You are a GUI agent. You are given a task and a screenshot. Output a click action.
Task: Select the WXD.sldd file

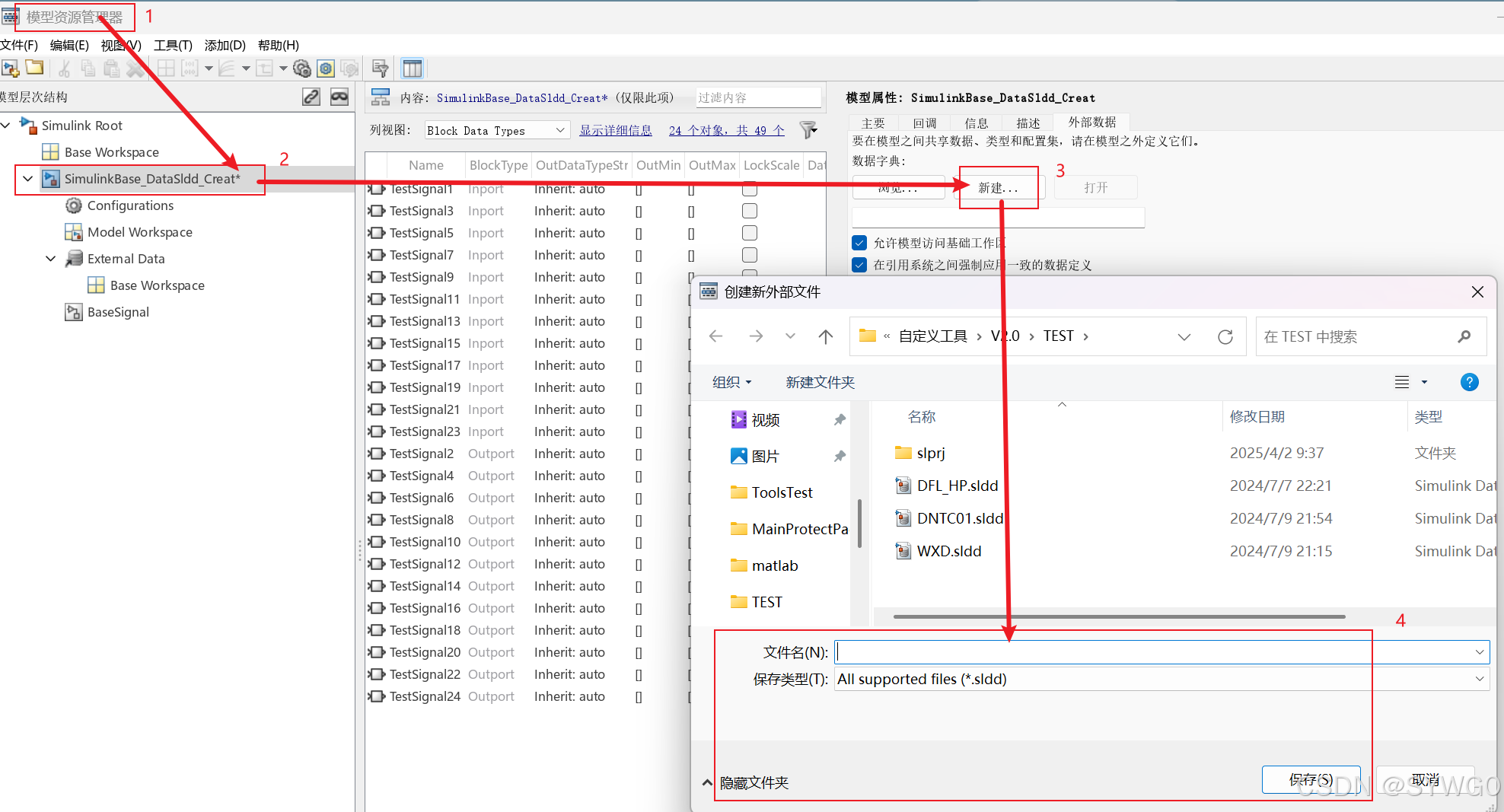949,551
